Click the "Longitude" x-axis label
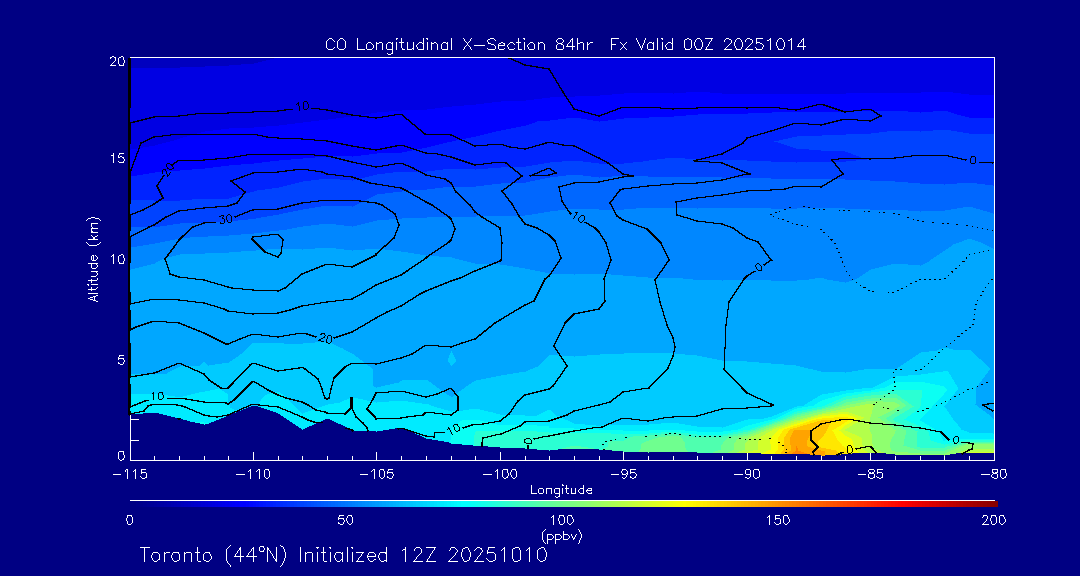The height and width of the screenshot is (576, 1080). (561, 490)
